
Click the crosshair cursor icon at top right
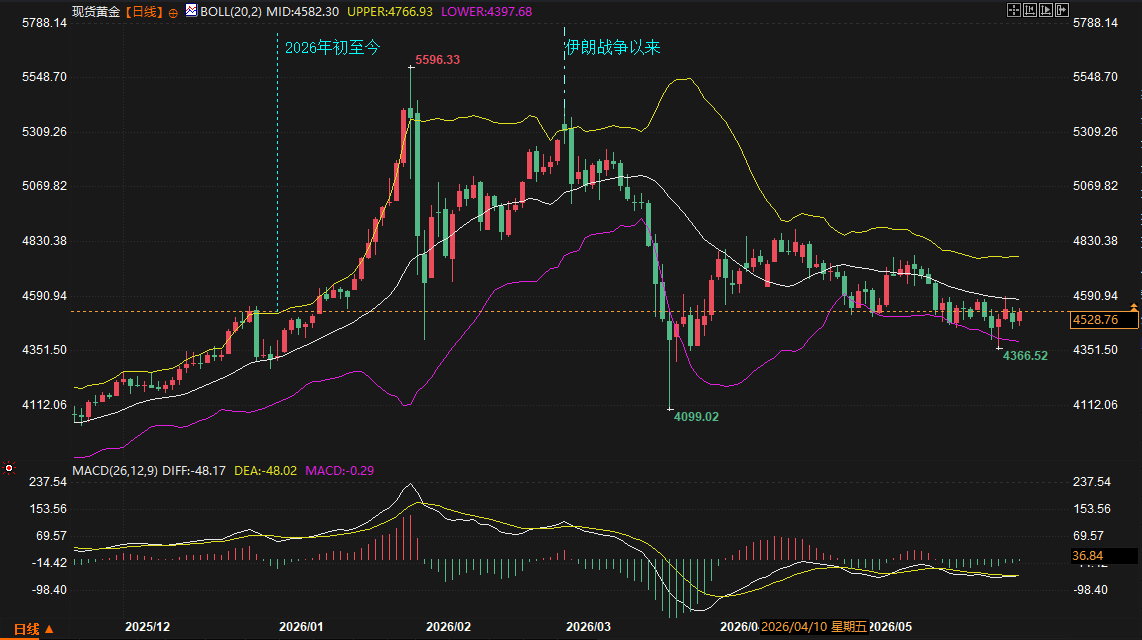(1014, 9)
